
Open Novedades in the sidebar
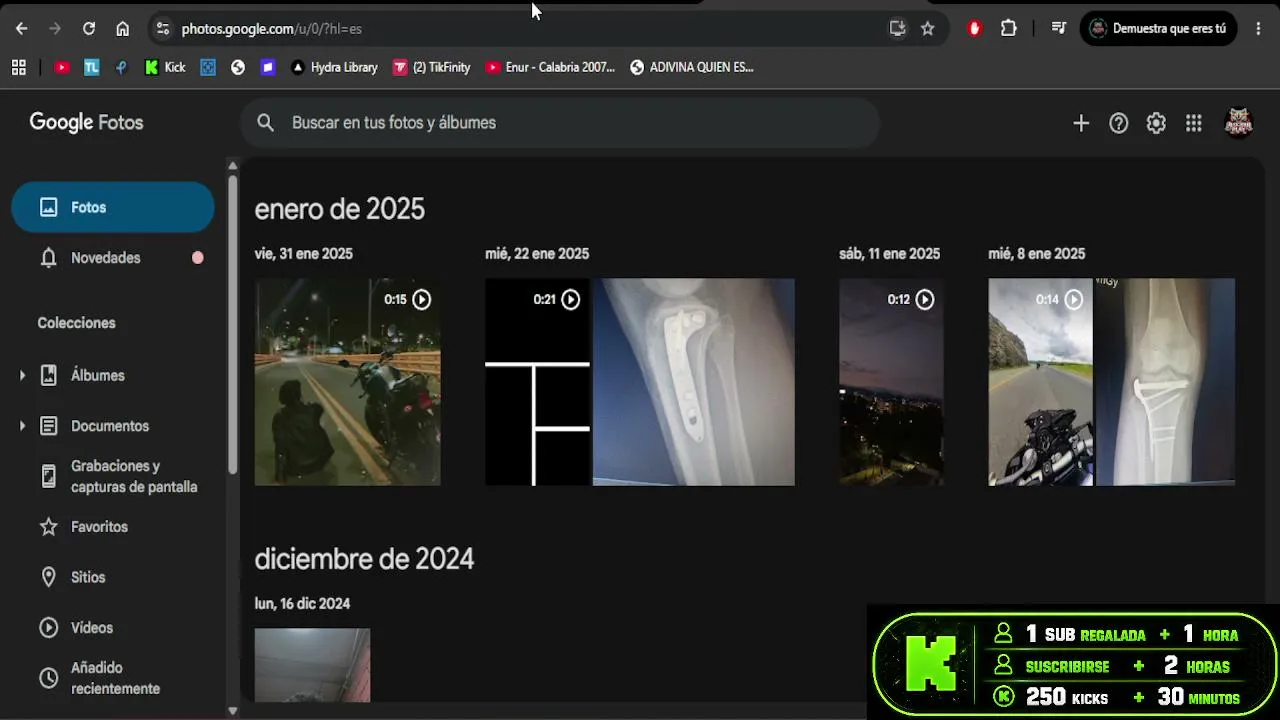pos(113,258)
